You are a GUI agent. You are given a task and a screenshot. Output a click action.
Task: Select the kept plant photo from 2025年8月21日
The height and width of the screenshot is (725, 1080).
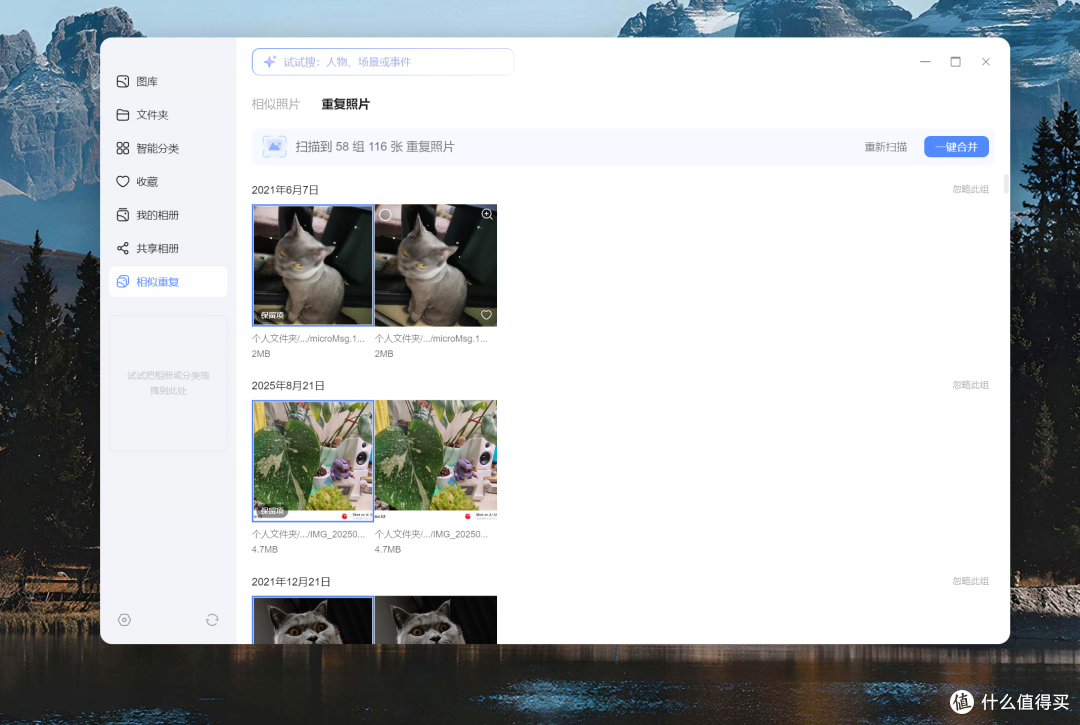(313, 461)
